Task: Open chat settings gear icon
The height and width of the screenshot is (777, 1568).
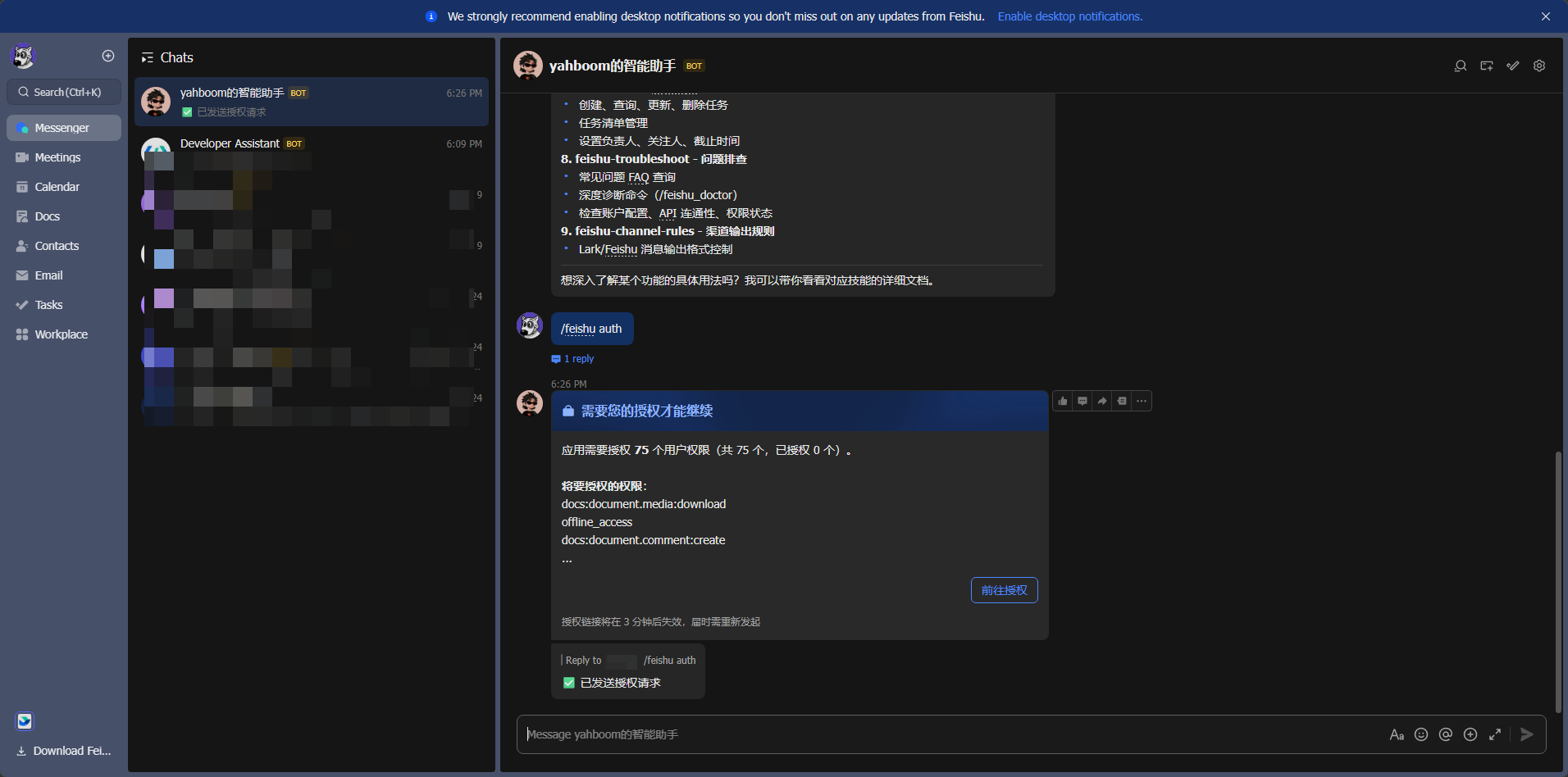Action: (1539, 66)
